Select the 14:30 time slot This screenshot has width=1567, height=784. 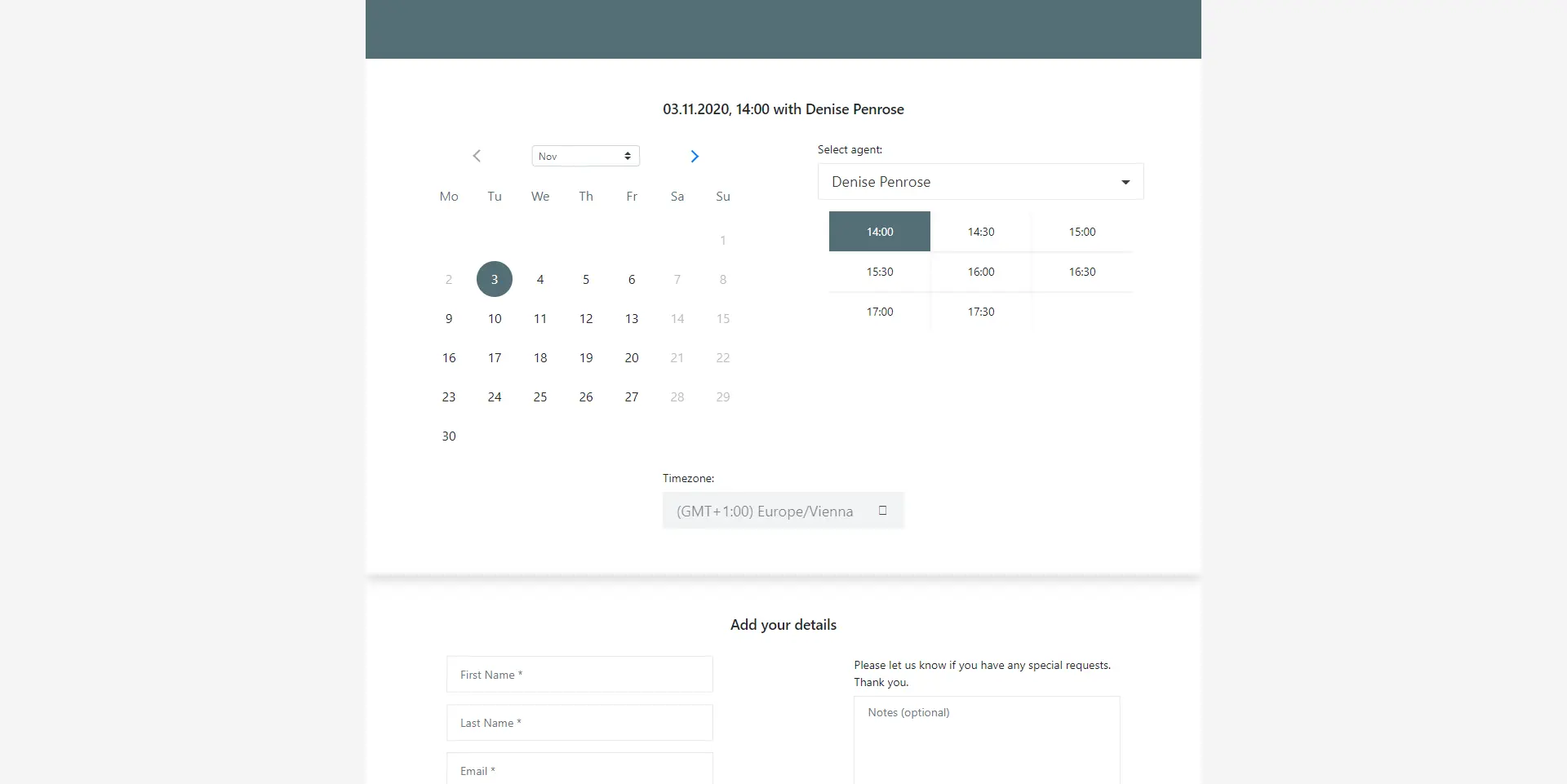pyautogui.click(x=981, y=232)
